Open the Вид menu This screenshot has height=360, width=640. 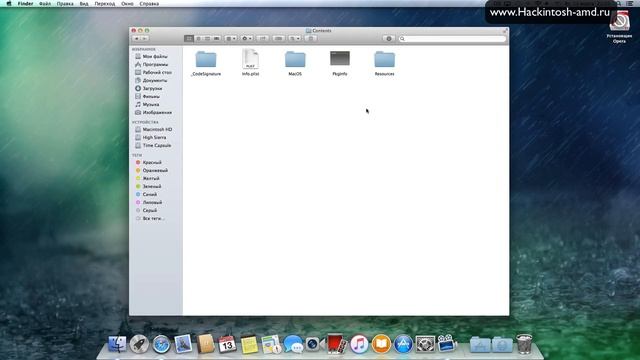coord(84,4)
